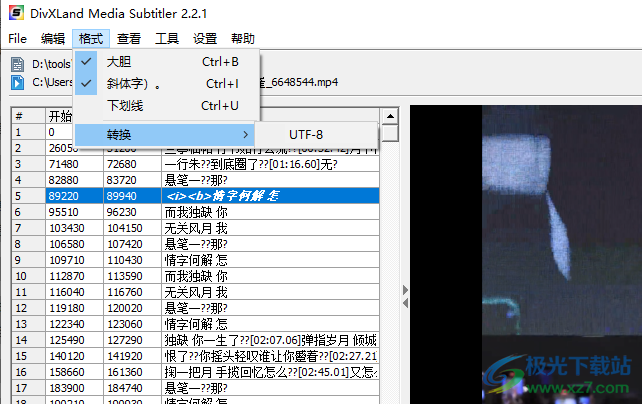Click the 开始 column header
Screen dimensions: 642x404
click(x=59, y=116)
